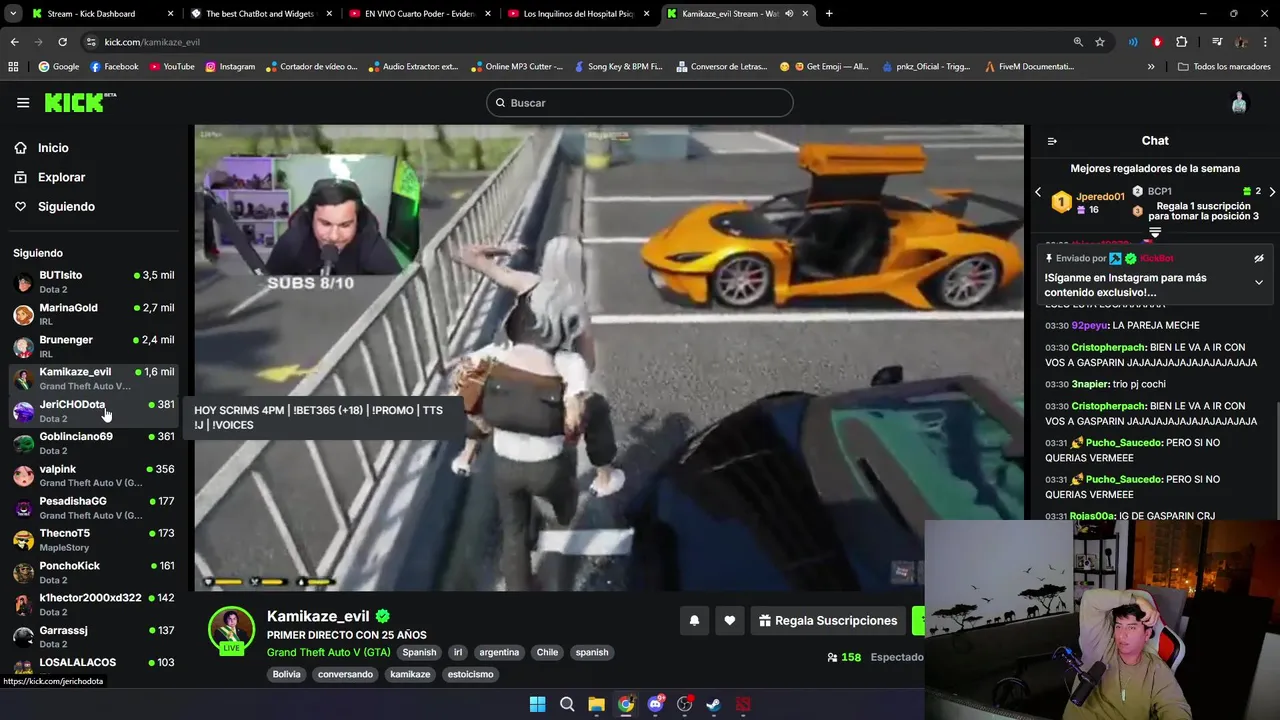Click the notification bell icon for Kamikaze_evil
This screenshot has width=1280, height=720.
[x=694, y=620]
